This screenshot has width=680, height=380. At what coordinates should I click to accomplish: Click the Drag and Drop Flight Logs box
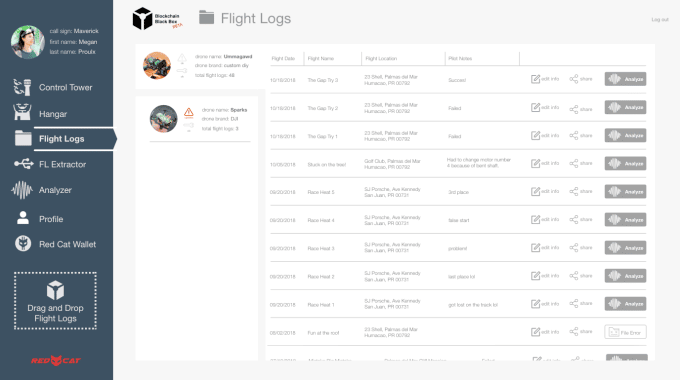[x=56, y=301]
